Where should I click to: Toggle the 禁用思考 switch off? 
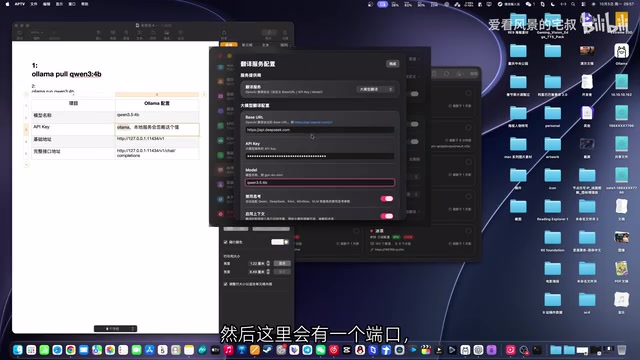[x=387, y=199]
